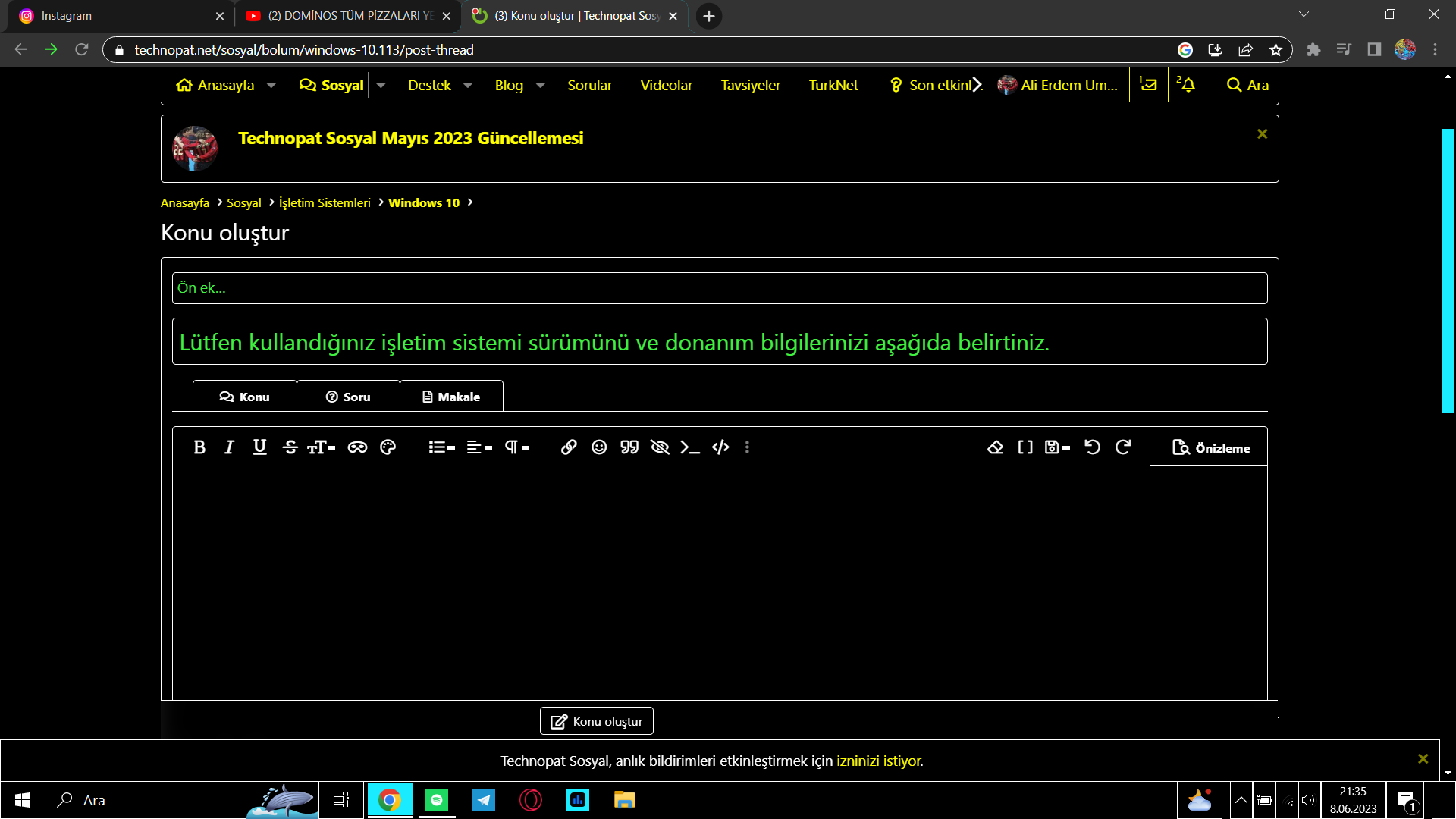Open text color palette
Viewport: 1456px width, 819px height.
(388, 447)
